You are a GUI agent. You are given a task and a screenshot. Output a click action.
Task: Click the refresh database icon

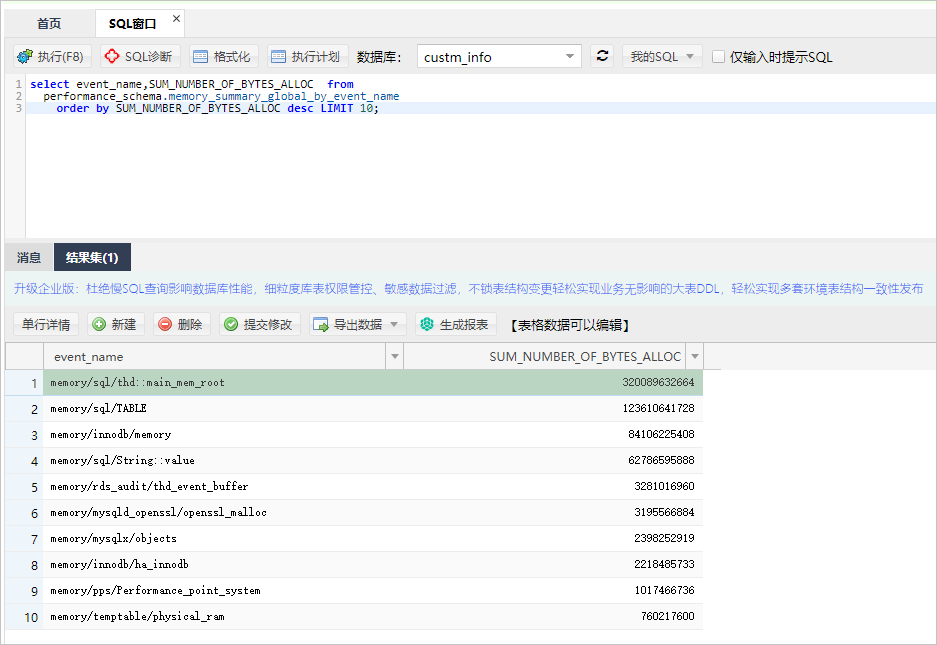coord(602,56)
